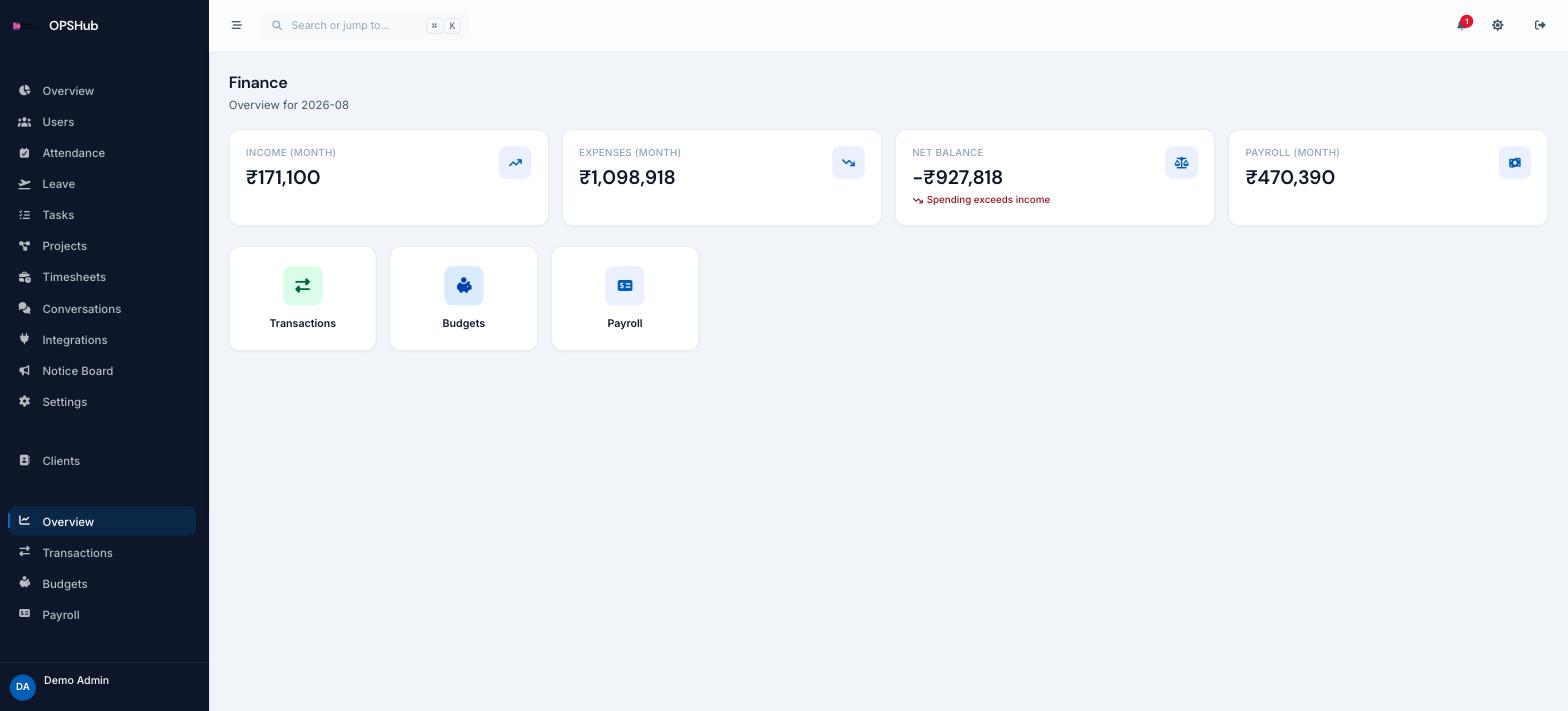Click the Leave sidebar icon
Image resolution: width=1568 pixels, height=711 pixels.
click(24, 184)
